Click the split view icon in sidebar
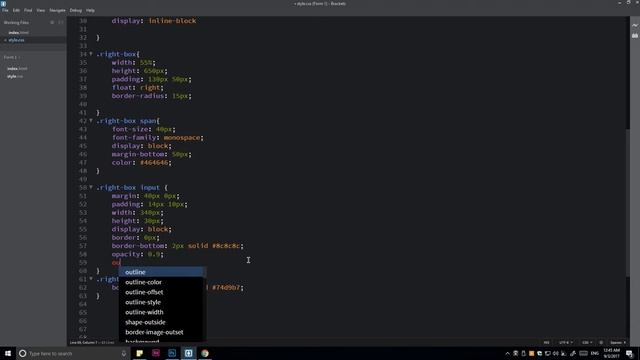This screenshot has width=640, height=360. [60, 22]
